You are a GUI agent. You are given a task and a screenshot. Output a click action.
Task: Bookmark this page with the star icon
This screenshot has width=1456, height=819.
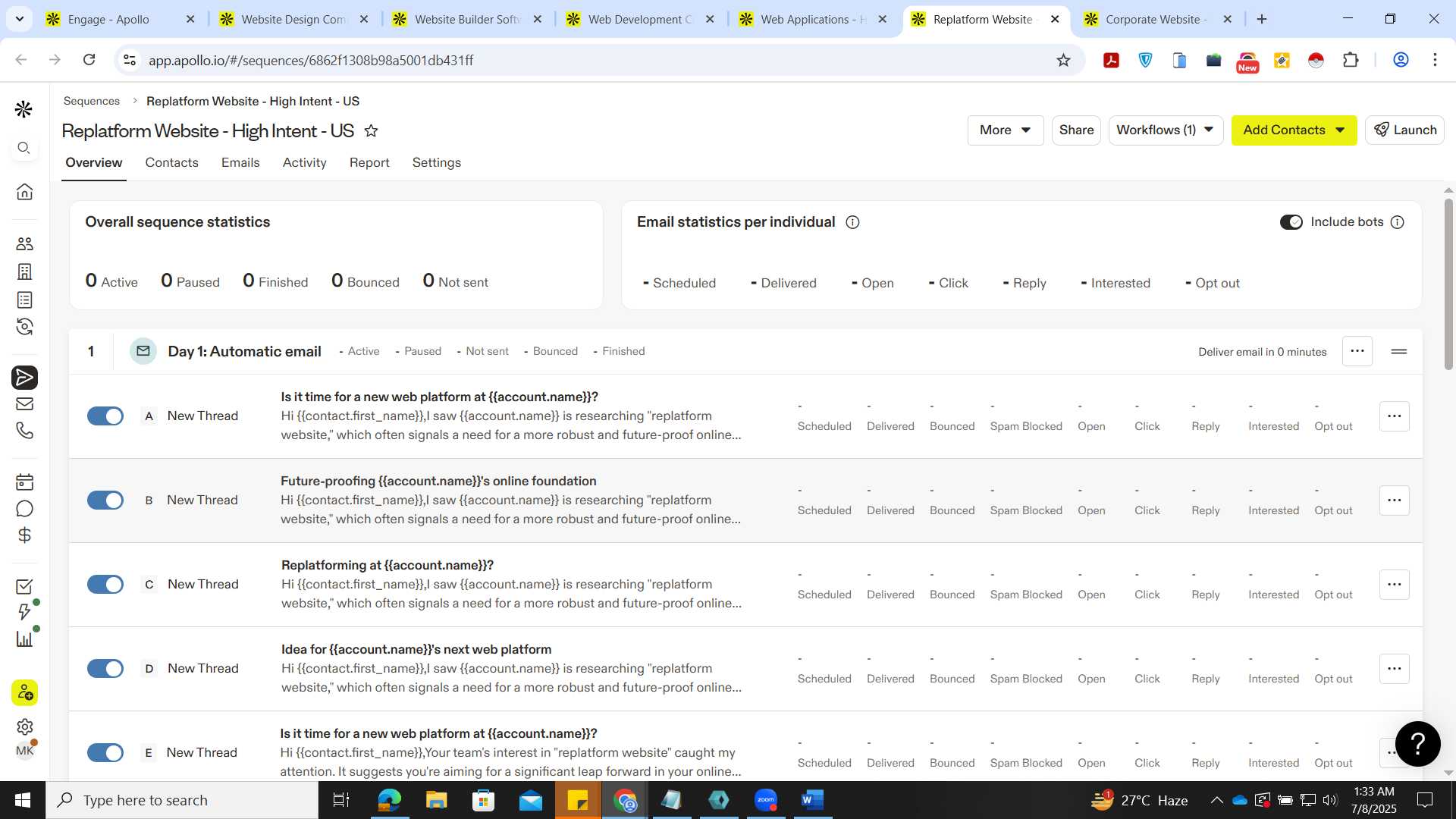click(x=1063, y=60)
